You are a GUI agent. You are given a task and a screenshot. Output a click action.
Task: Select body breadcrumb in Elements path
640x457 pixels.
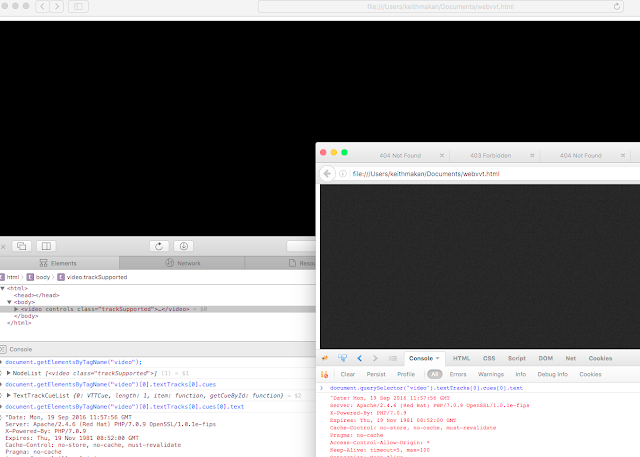(38, 277)
